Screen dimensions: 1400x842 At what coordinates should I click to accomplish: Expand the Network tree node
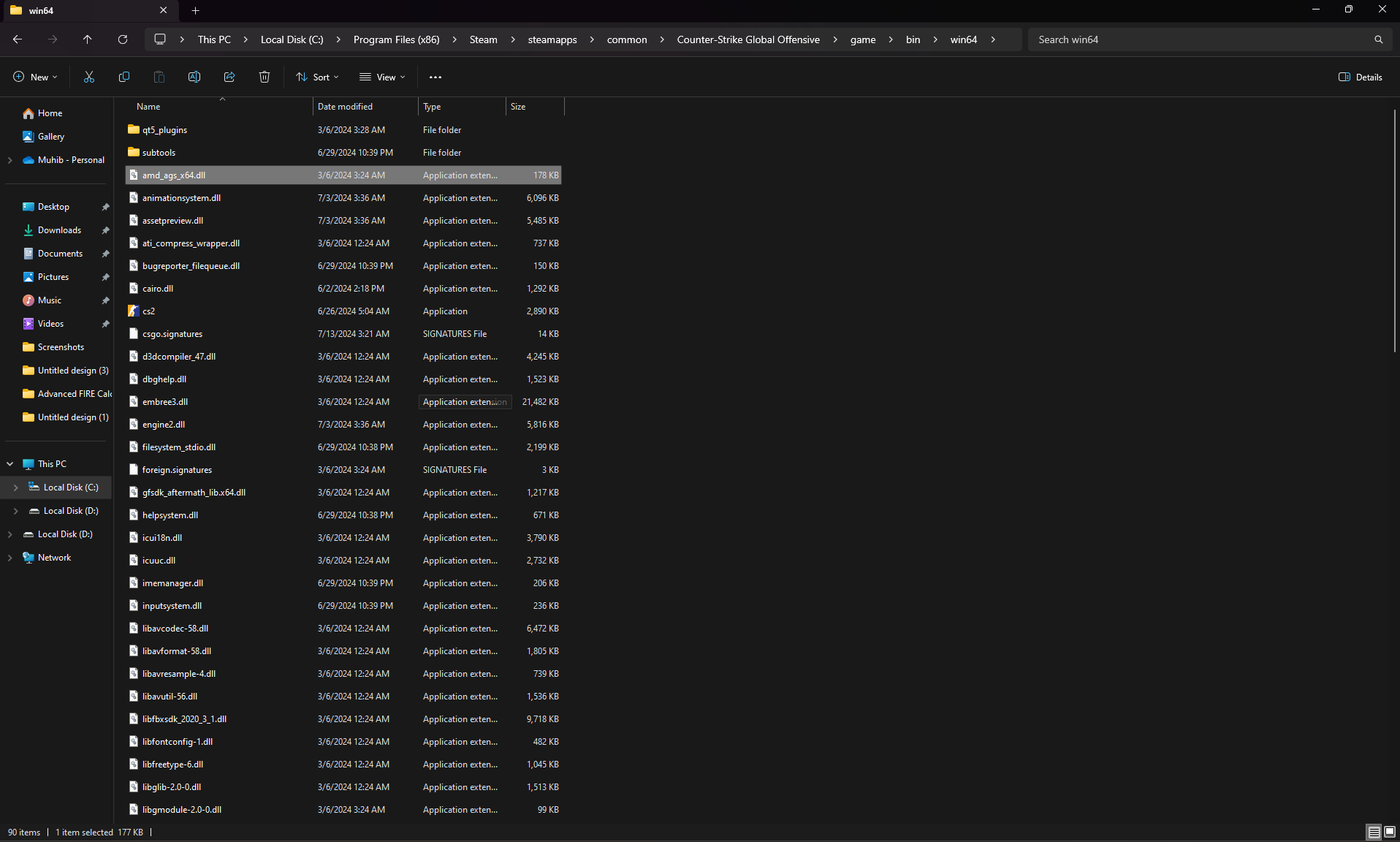pyautogui.click(x=9, y=558)
